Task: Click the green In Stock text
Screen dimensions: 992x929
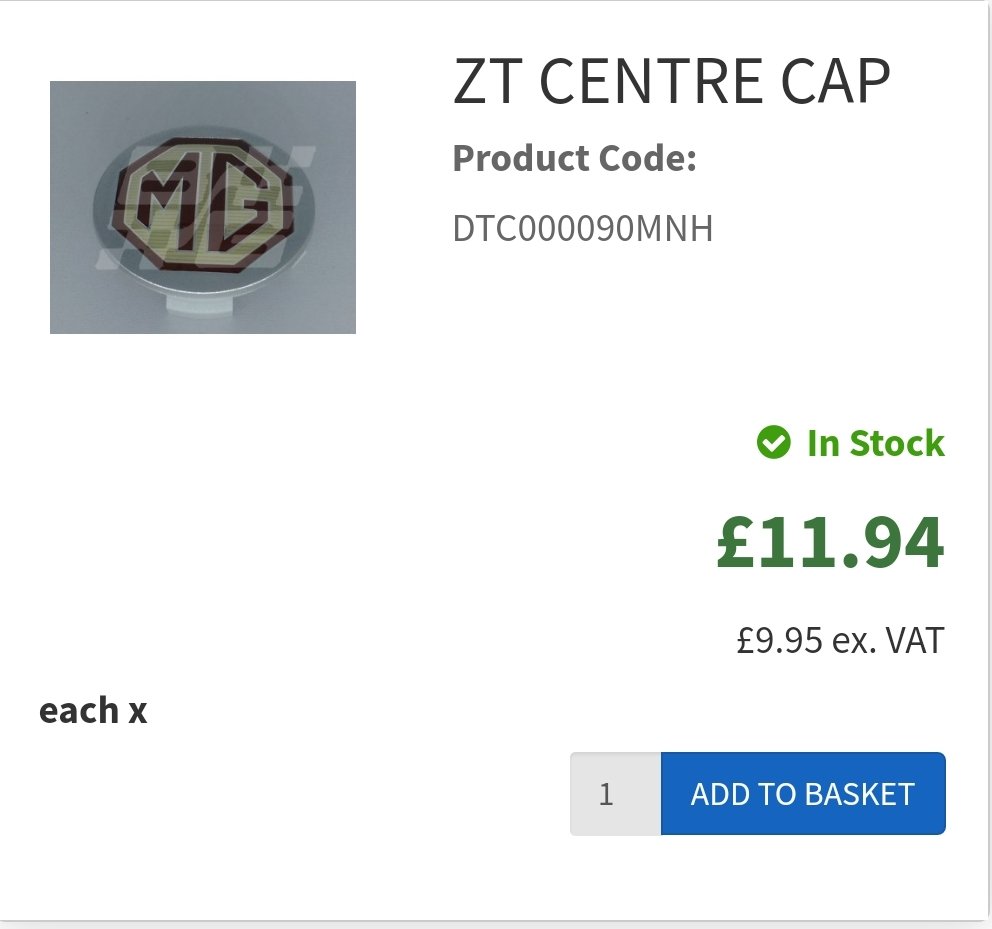Action: [x=875, y=443]
